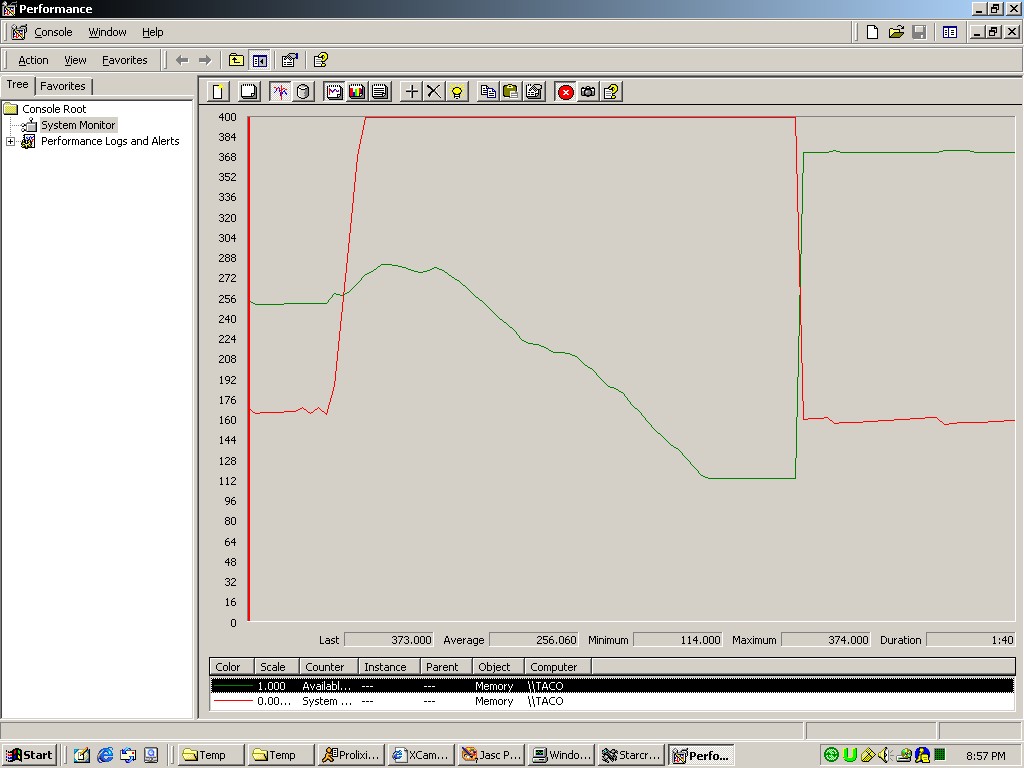Image resolution: width=1024 pixels, height=768 pixels.
Task: Click the Color column header
Action: pyautogui.click(x=231, y=667)
